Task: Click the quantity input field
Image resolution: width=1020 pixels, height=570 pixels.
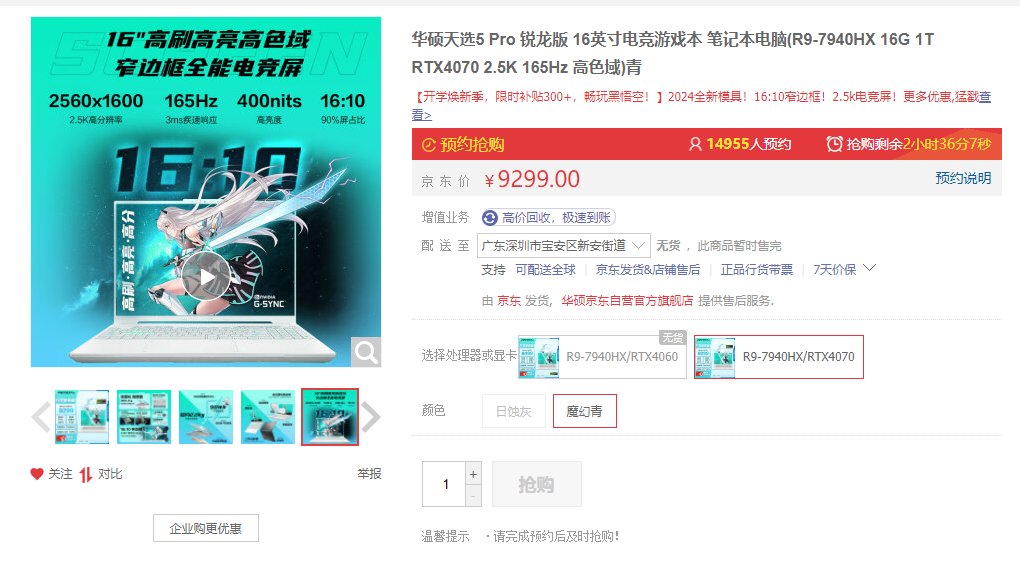Action: click(444, 484)
